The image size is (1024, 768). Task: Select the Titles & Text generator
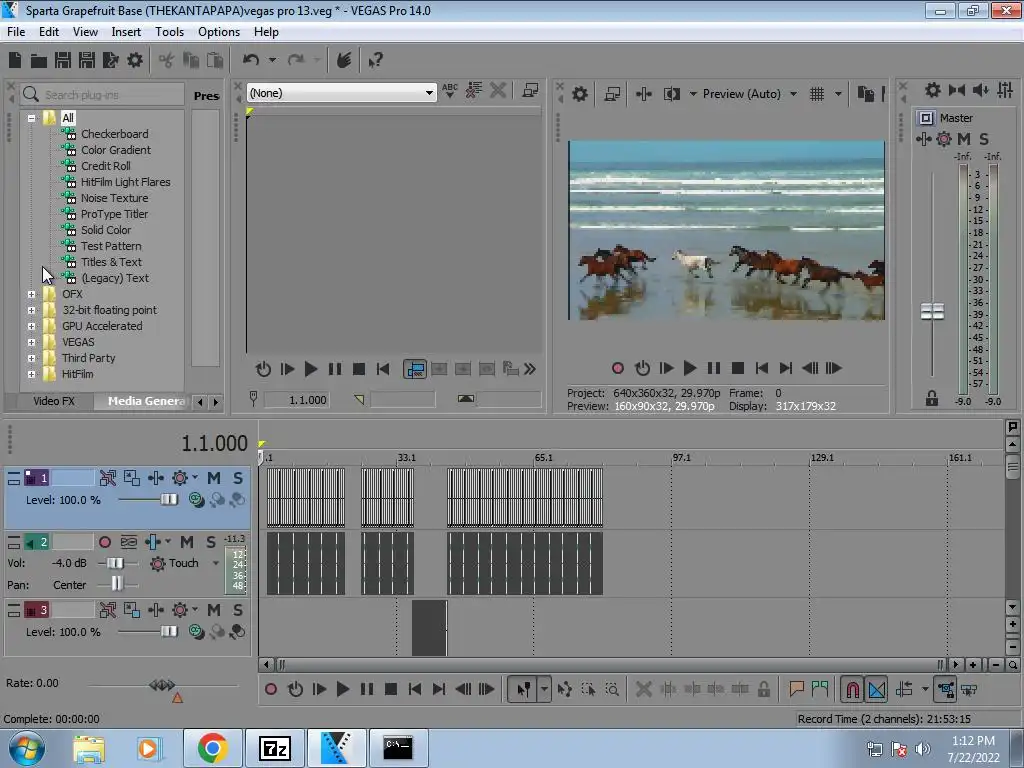(111, 262)
